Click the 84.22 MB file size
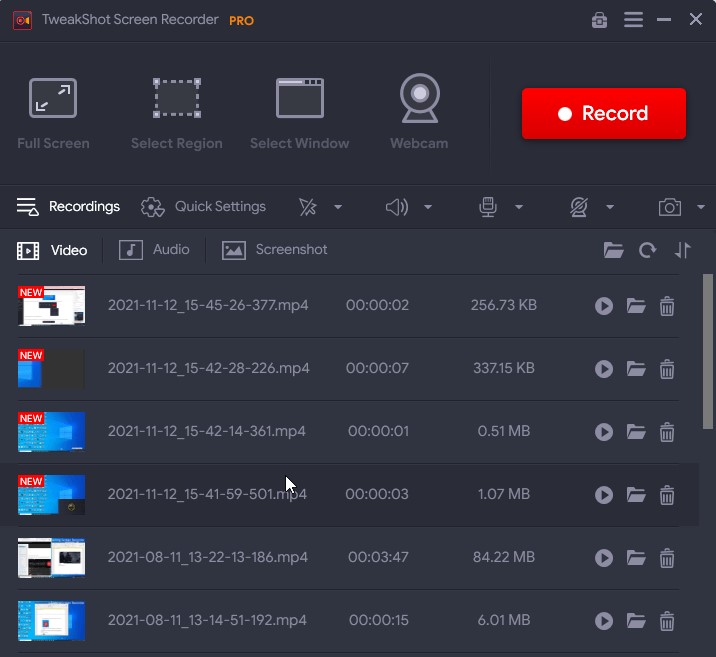 point(504,557)
